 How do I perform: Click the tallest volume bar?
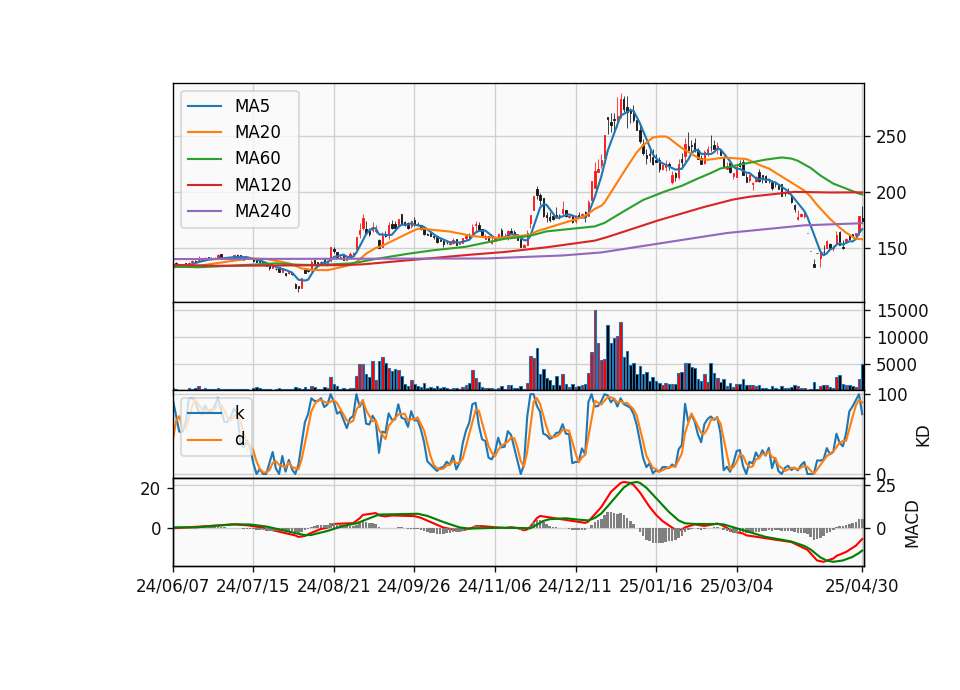click(x=595, y=350)
